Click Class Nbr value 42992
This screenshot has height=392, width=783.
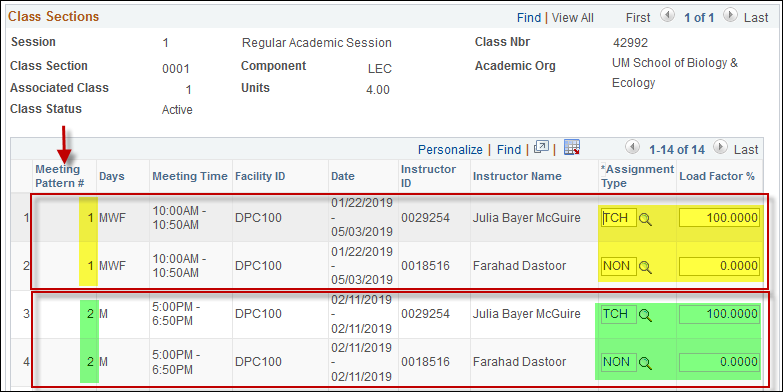(x=630, y=43)
